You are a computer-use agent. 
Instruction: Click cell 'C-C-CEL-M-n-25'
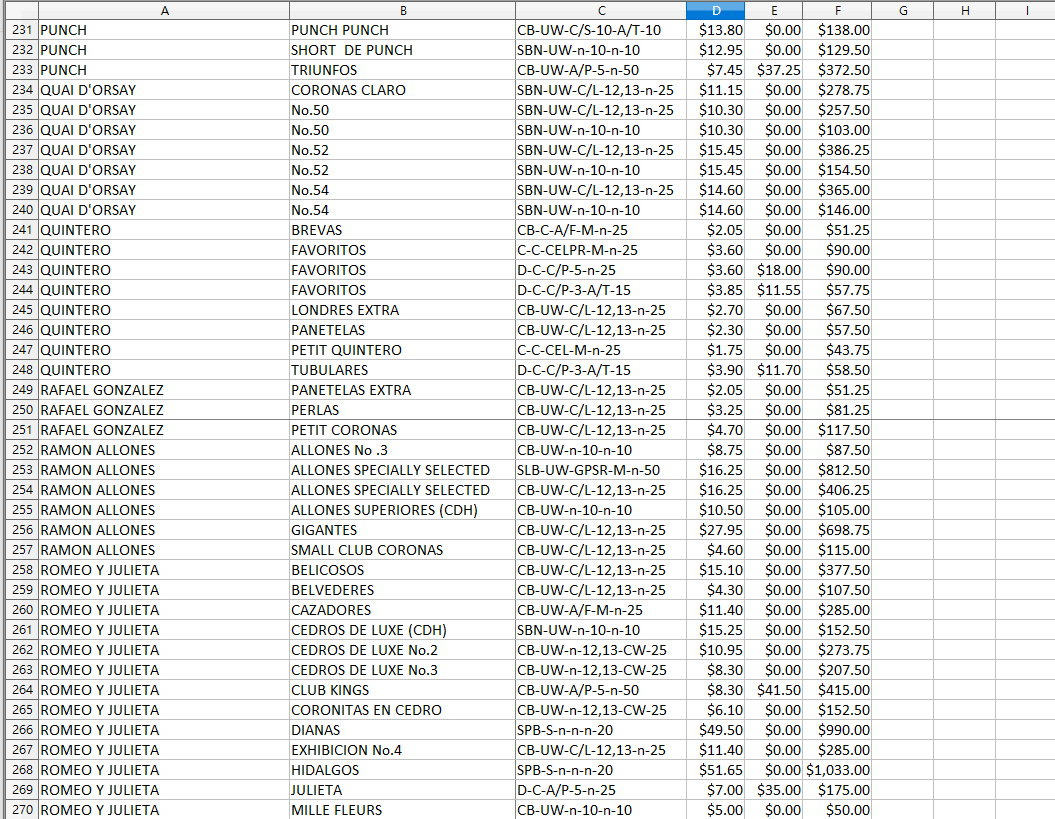pyautogui.click(x=601, y=350)
